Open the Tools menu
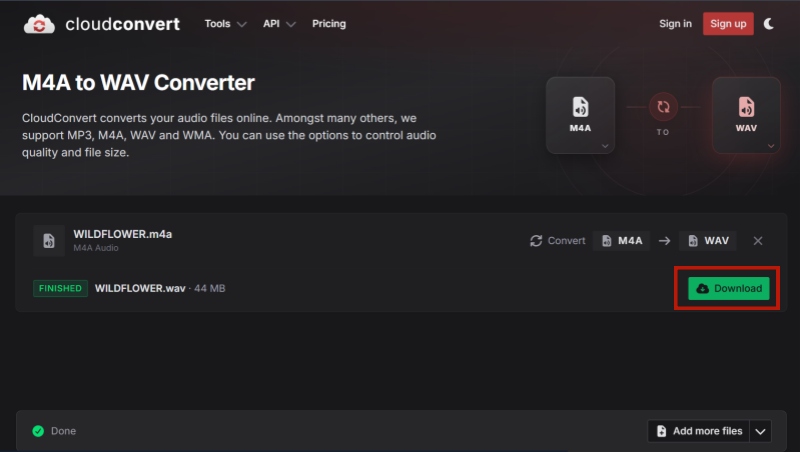The image size is (800, 452). [x=226, y=24]
